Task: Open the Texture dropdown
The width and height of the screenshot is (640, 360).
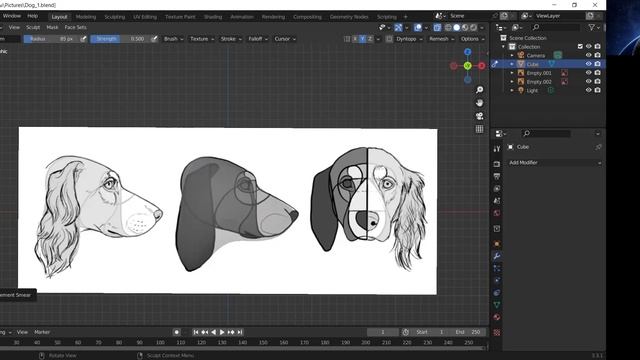Action: [202, 39]
